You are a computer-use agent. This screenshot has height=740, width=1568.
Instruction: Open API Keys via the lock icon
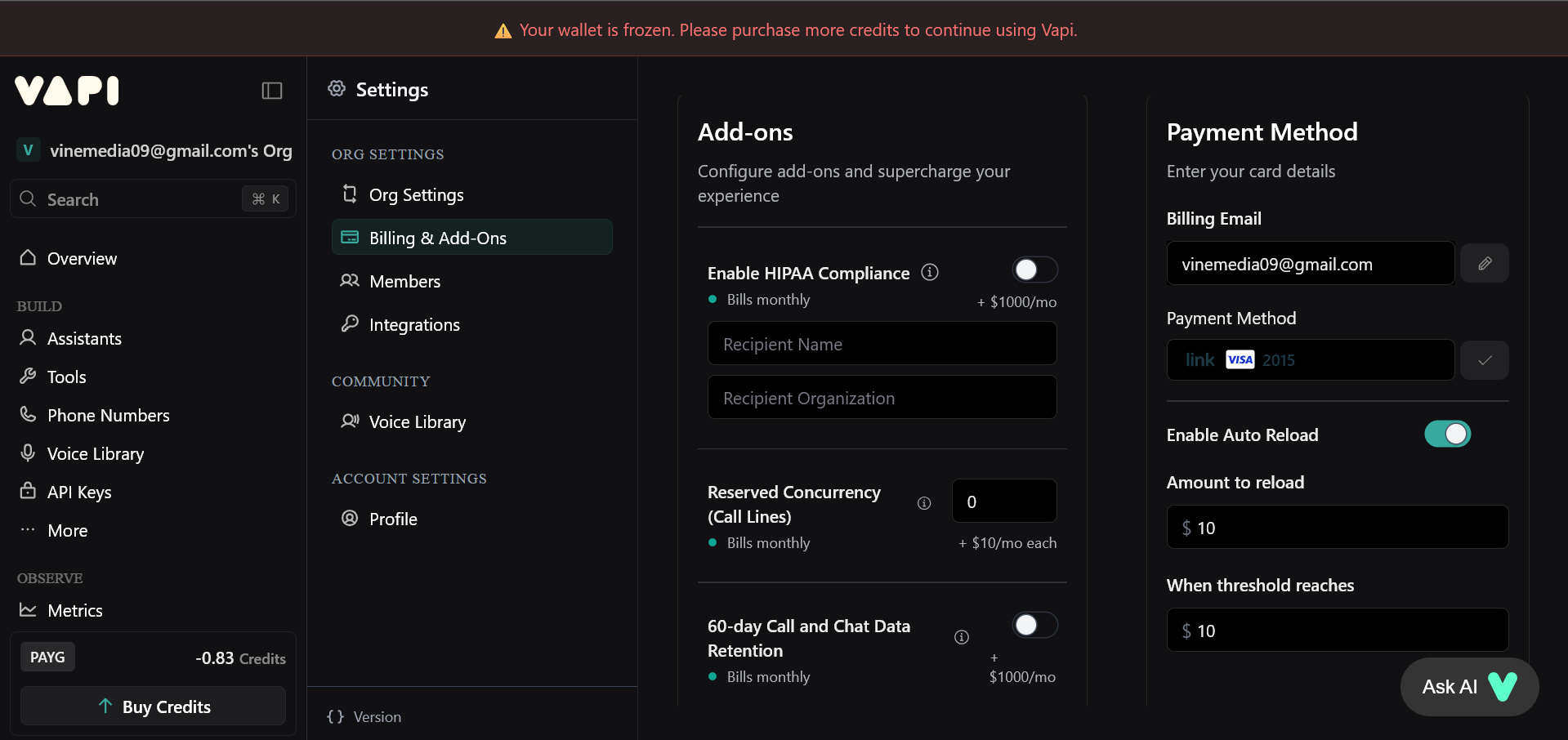27,492
